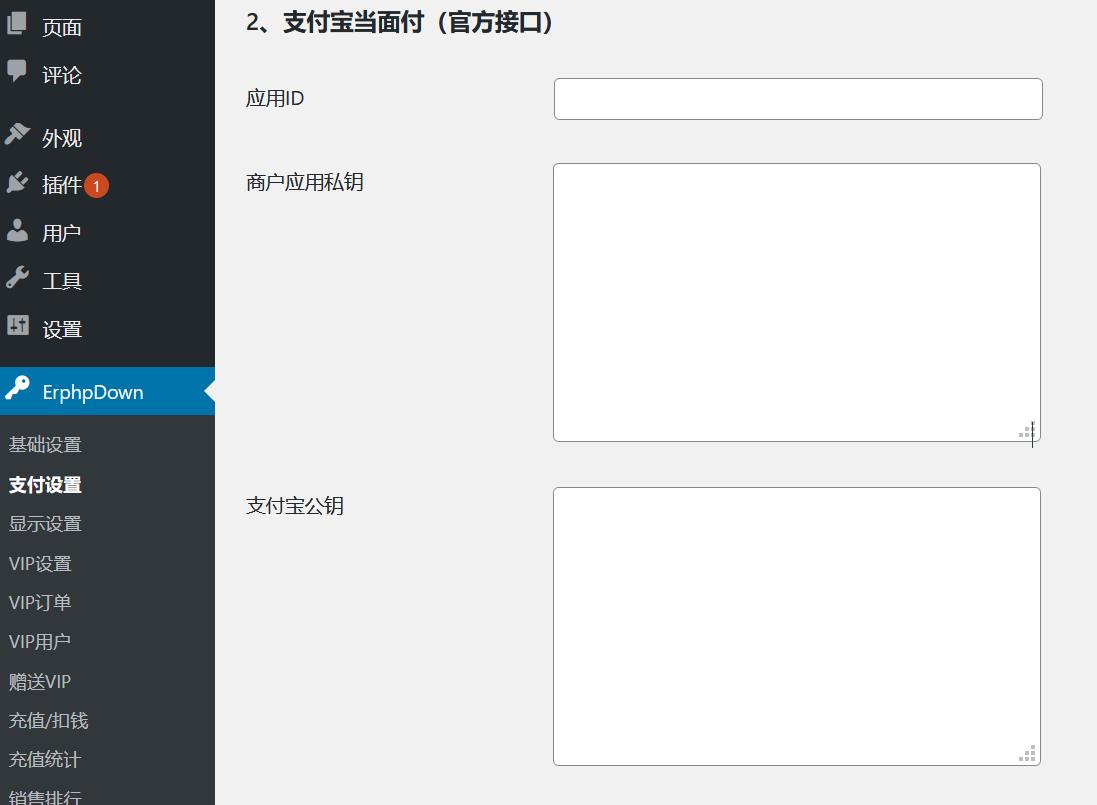Open 基础设置 submenu item
This screenshot has height=805, width=1097.
click(45, 445)
